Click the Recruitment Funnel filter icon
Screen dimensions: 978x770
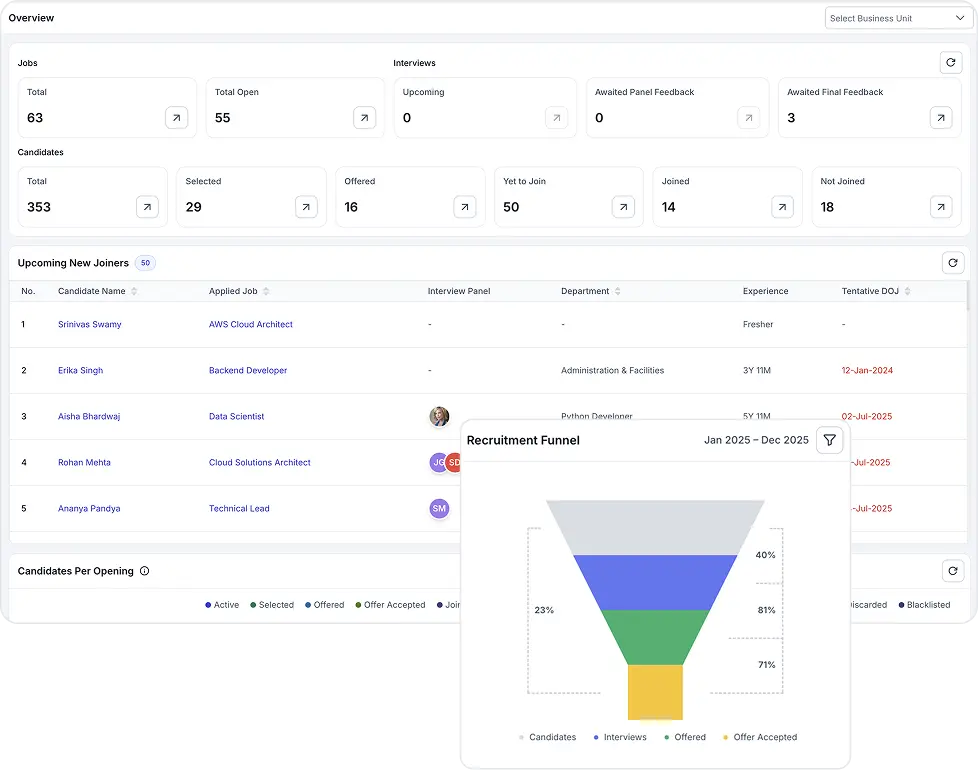[x=829, y=440]
